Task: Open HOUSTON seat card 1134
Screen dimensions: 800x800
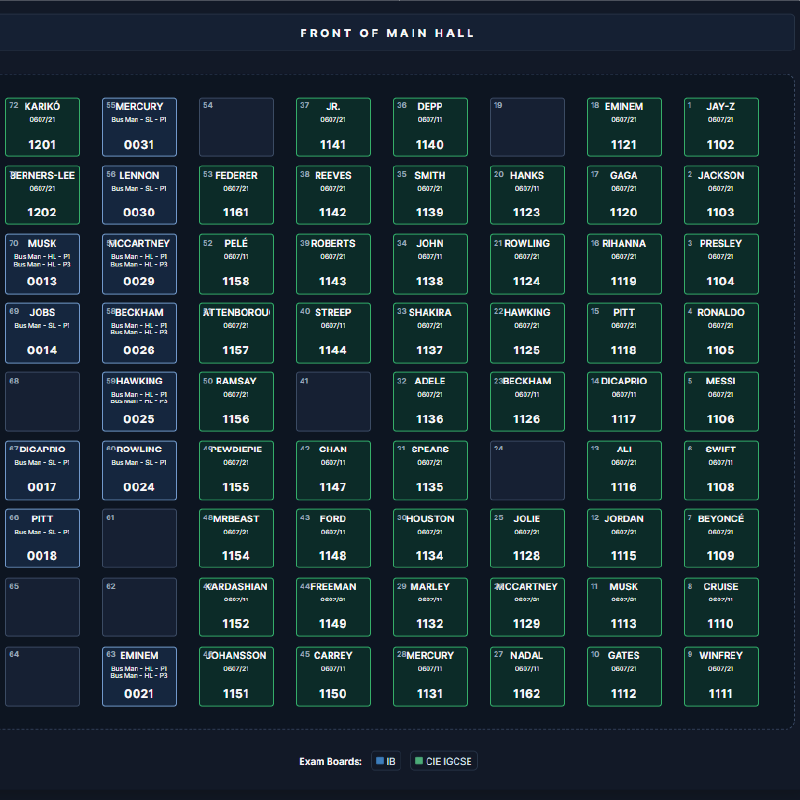Action: (430, 538)
